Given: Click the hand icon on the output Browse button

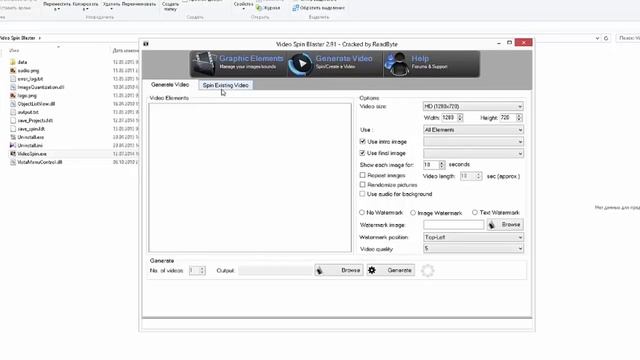Looking at the screenshot, I should (x=320, y=270).
